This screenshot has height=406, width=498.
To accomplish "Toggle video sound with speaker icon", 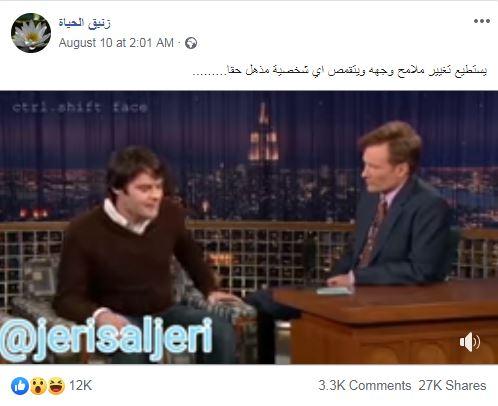I will (x=470, y=342).
